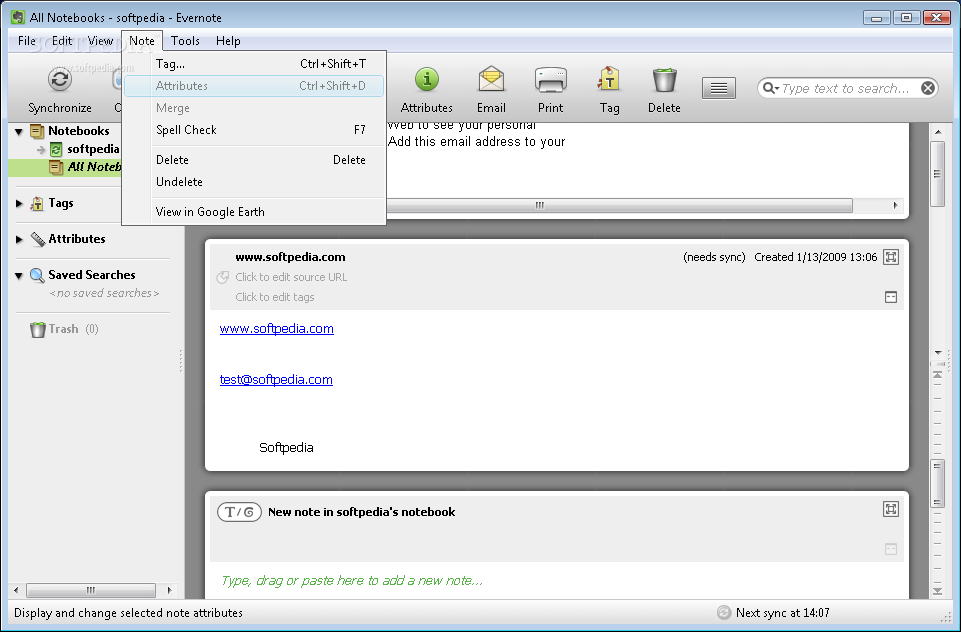Click to edit tags field
Viewport: 961px width, 632px height.
coord(275,297)
